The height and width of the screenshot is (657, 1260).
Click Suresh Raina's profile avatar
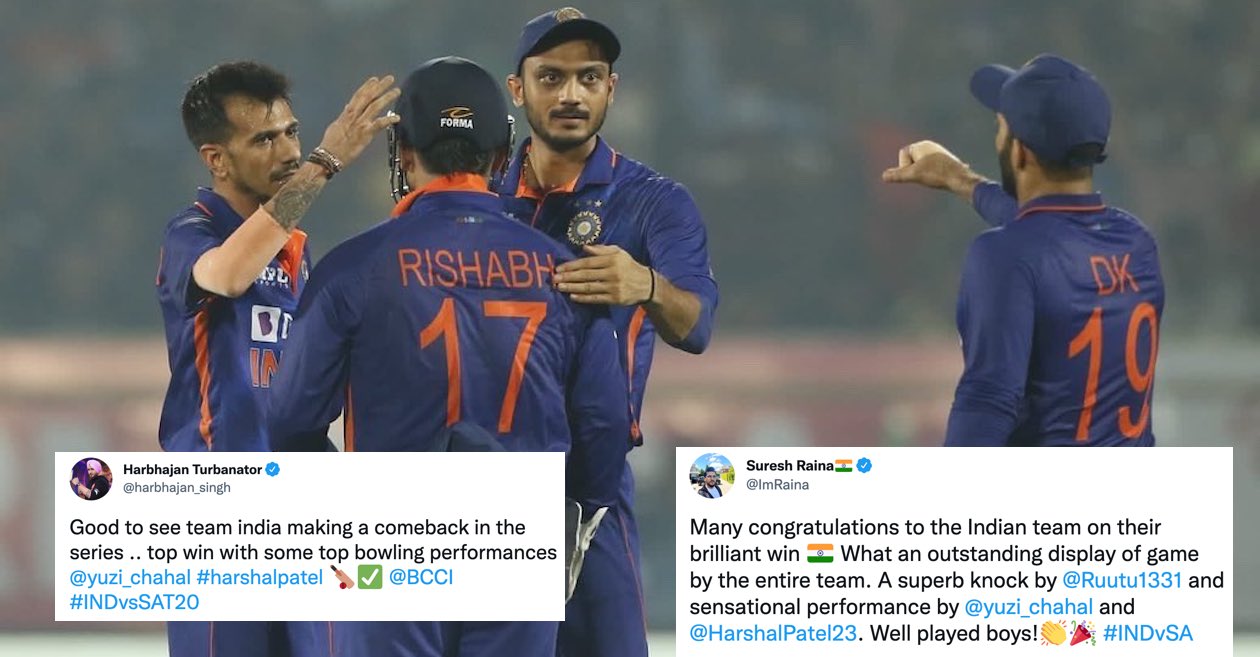point(712,476)
